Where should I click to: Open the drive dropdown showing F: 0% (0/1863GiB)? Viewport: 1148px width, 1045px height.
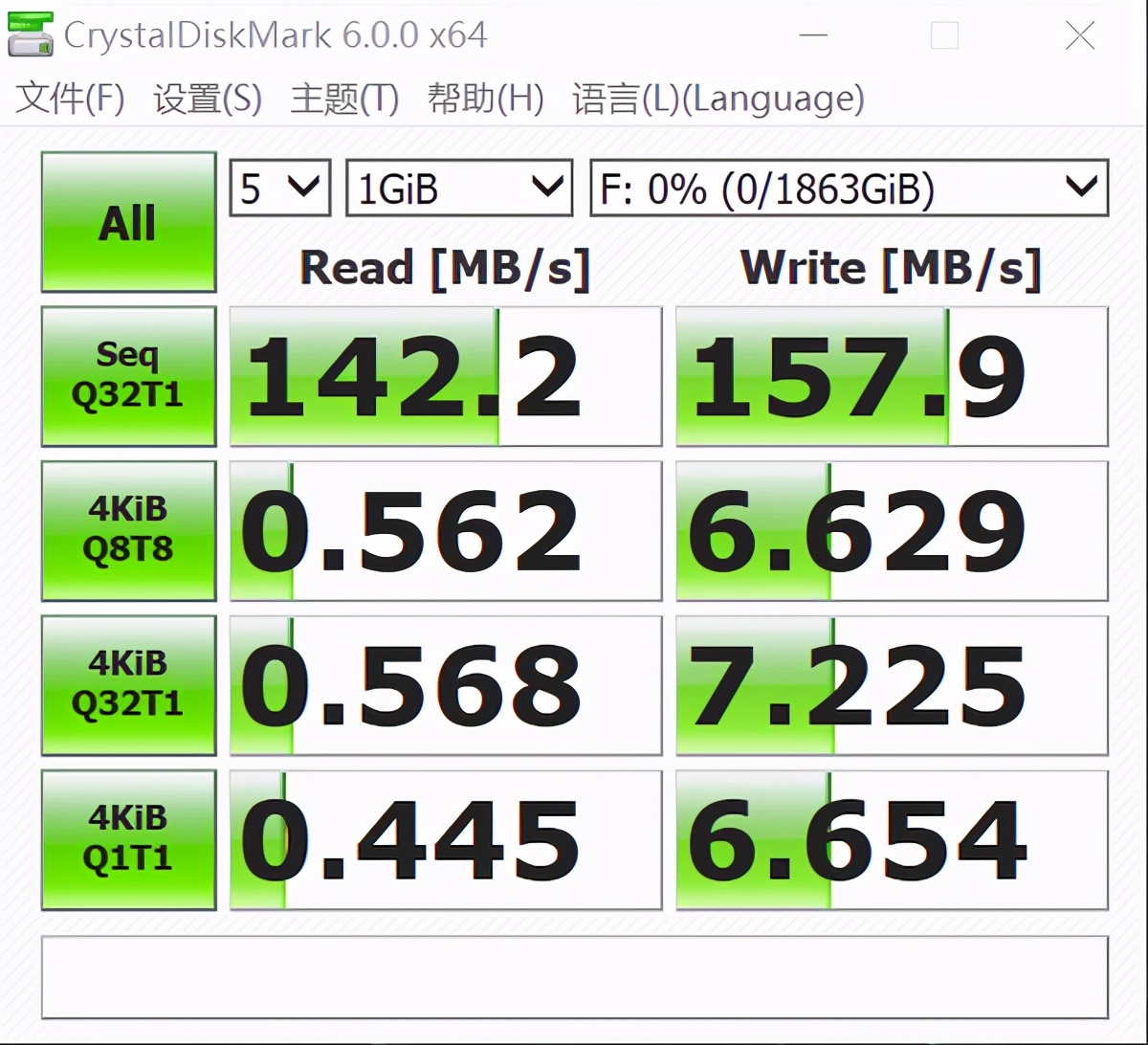[848, 188]
